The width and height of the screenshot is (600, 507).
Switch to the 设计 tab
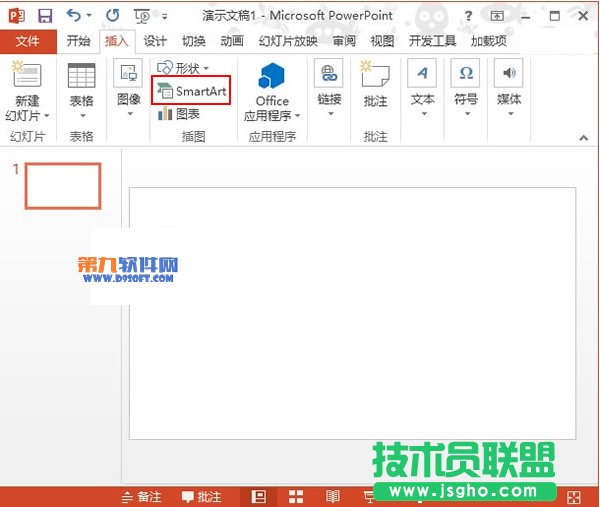pos(155,41)
